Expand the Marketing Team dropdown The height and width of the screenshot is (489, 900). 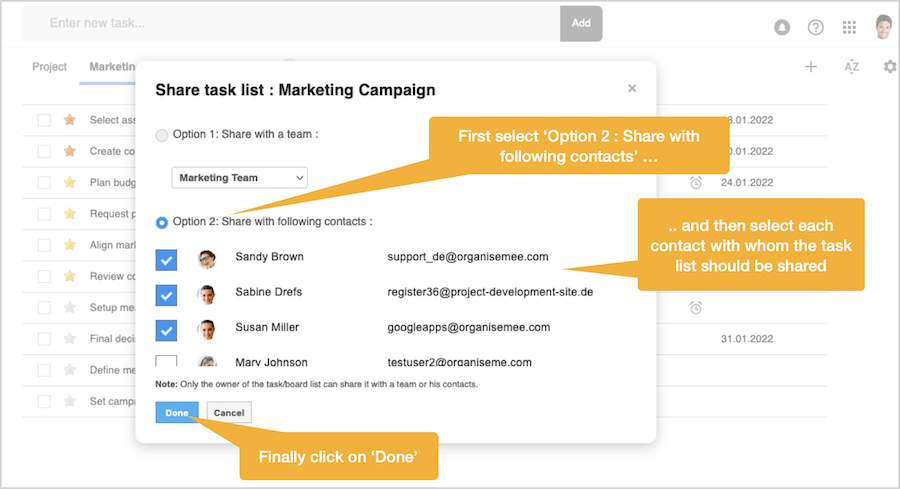click(240, 178)
